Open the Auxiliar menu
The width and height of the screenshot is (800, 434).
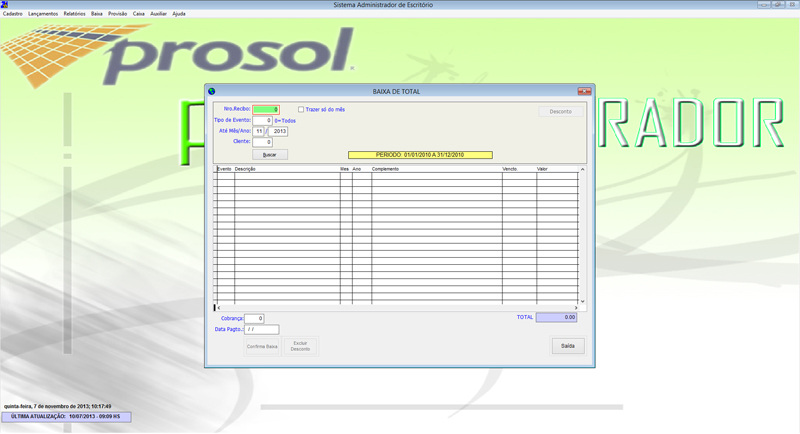point(159,14)
